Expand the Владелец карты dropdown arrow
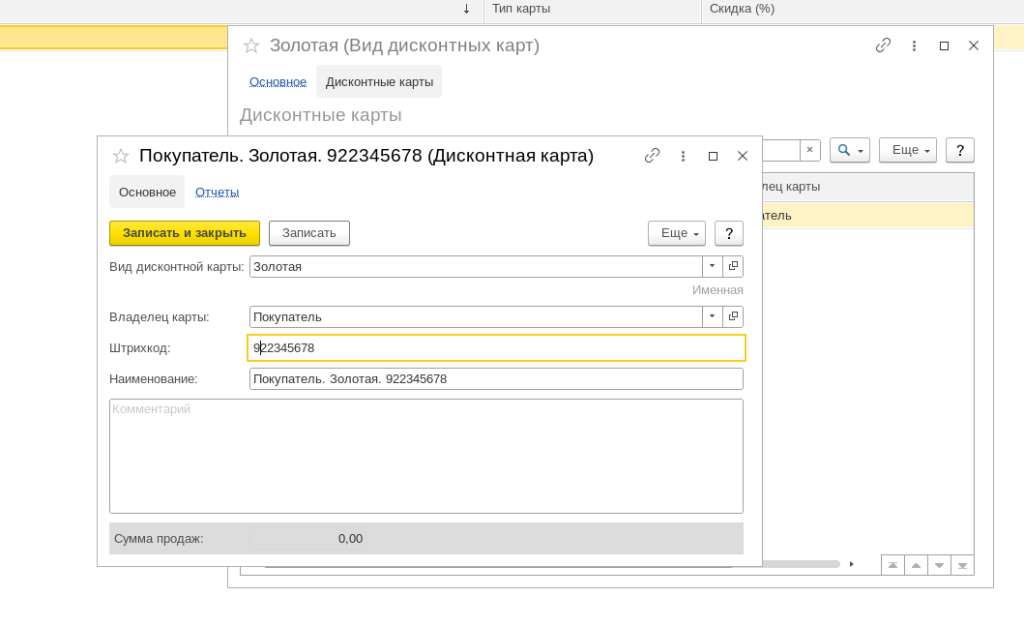1024x626 pixels. click(712, 317)
